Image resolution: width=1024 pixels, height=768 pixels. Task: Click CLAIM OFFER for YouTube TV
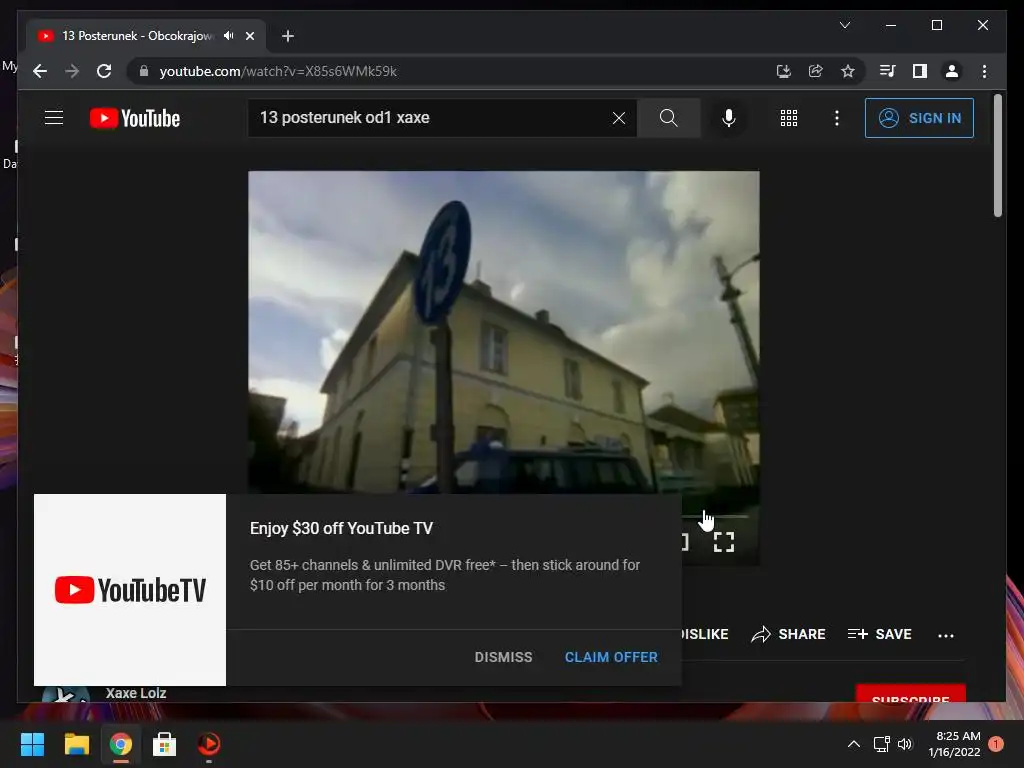(x=611, y=657)
